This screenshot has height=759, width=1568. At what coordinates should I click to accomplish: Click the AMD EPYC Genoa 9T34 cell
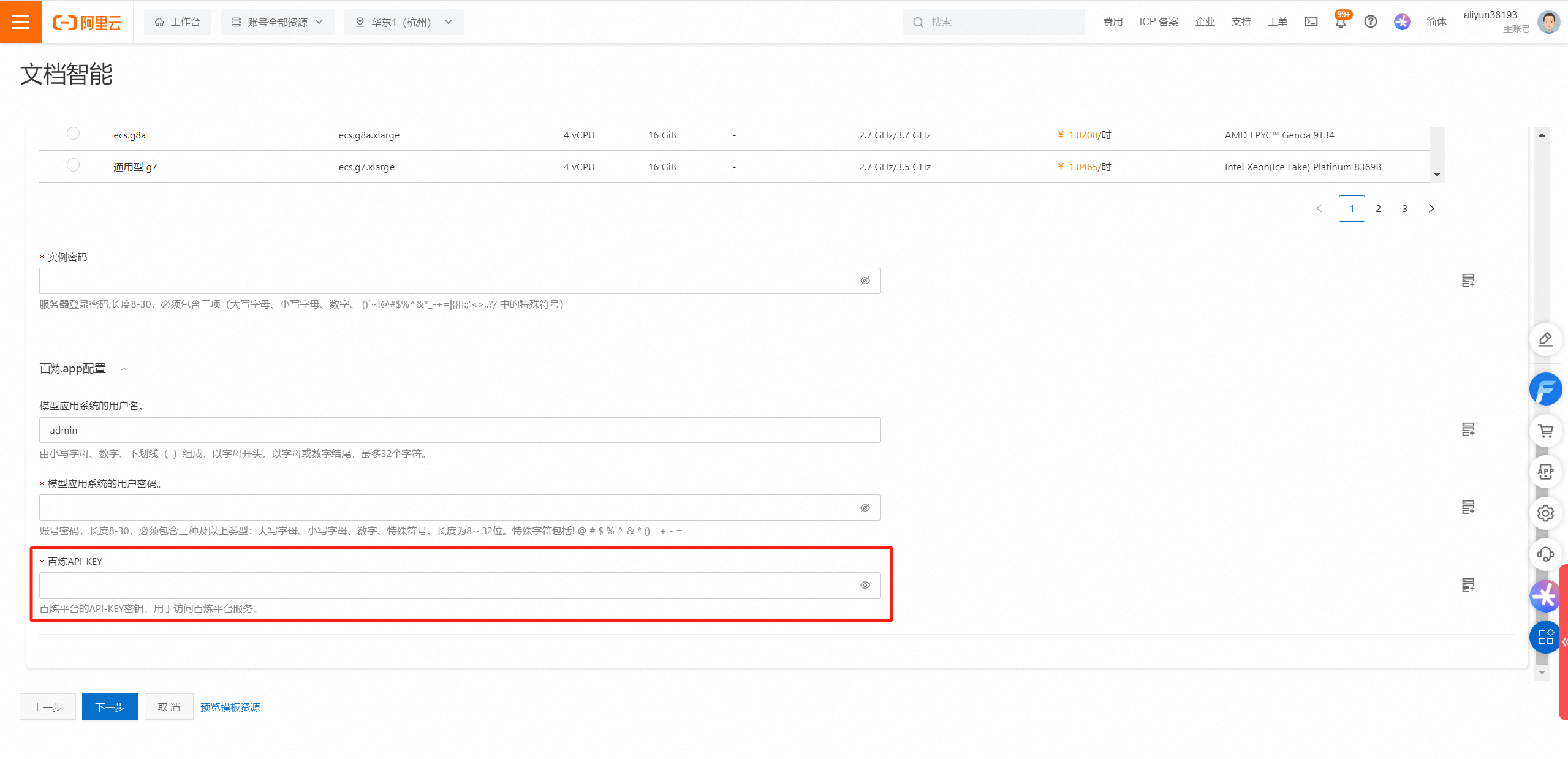click(x=1279, y=135)
